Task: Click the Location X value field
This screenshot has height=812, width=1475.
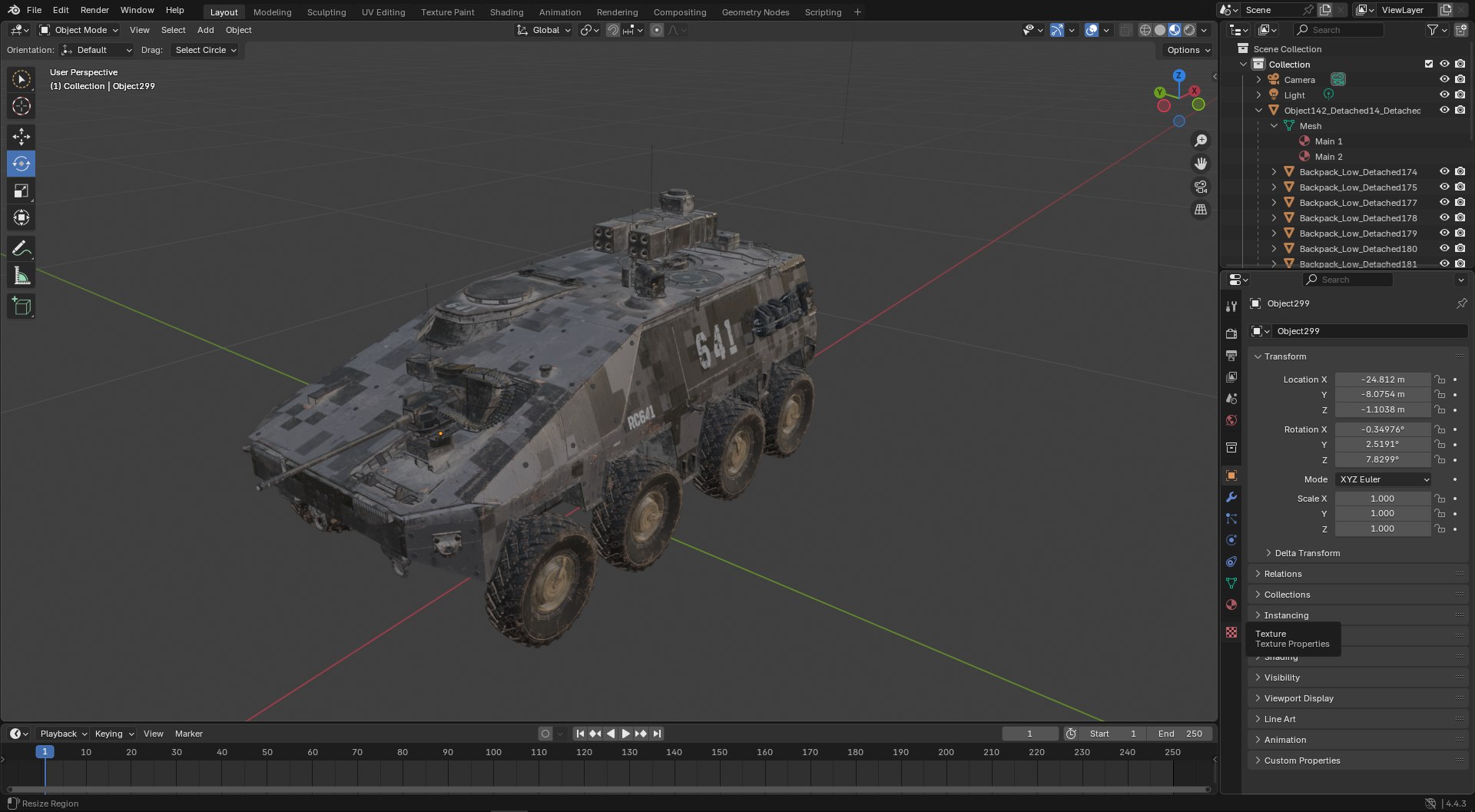Action: tap(1383, 379)
